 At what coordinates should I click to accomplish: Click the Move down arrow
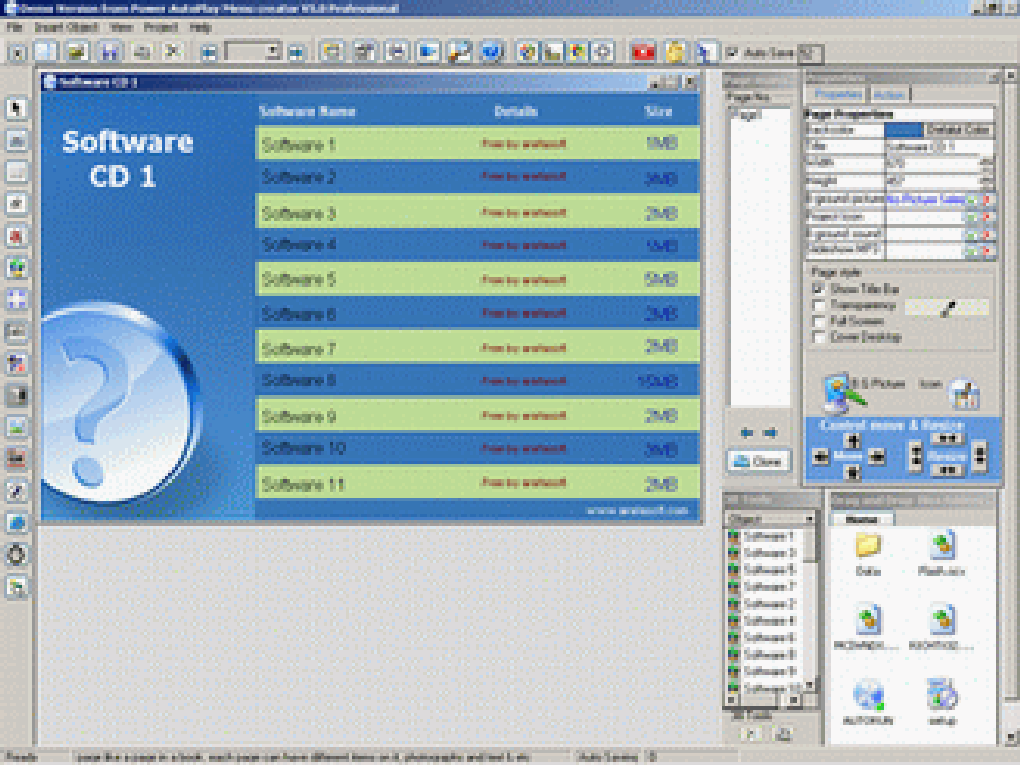pos(851,472)
